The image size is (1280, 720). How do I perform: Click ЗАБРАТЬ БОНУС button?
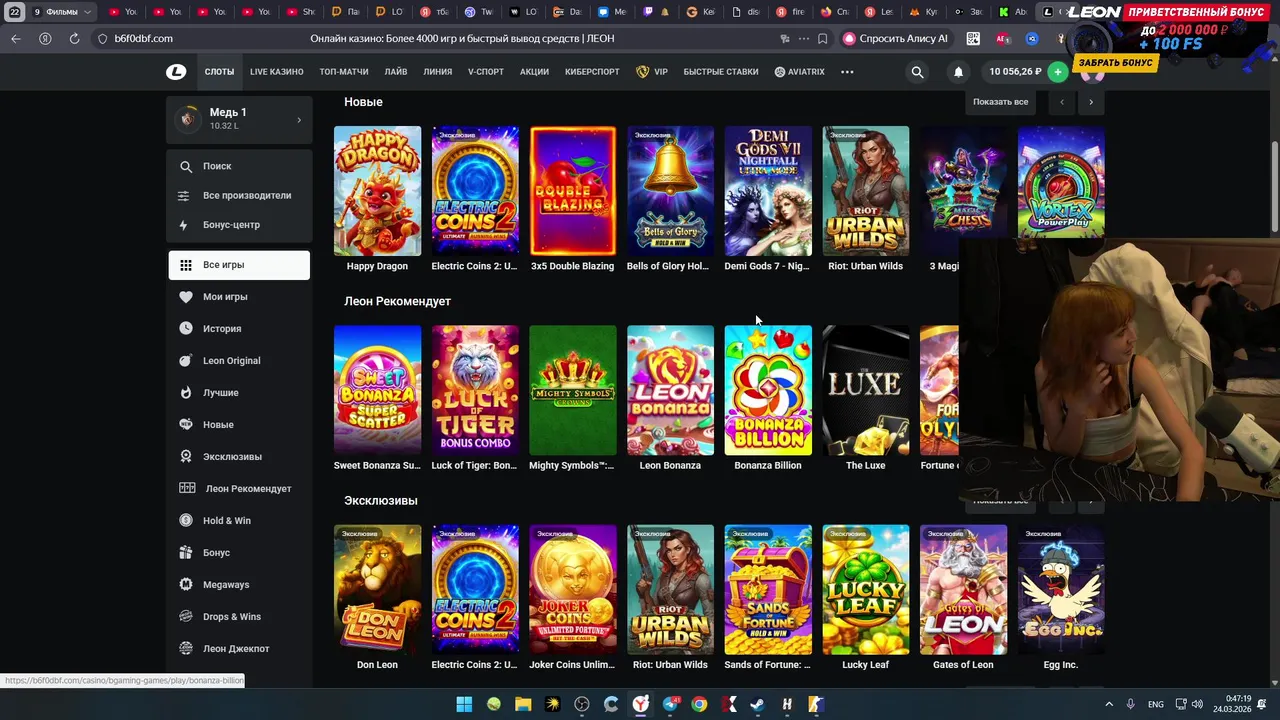pos(1115,63)
